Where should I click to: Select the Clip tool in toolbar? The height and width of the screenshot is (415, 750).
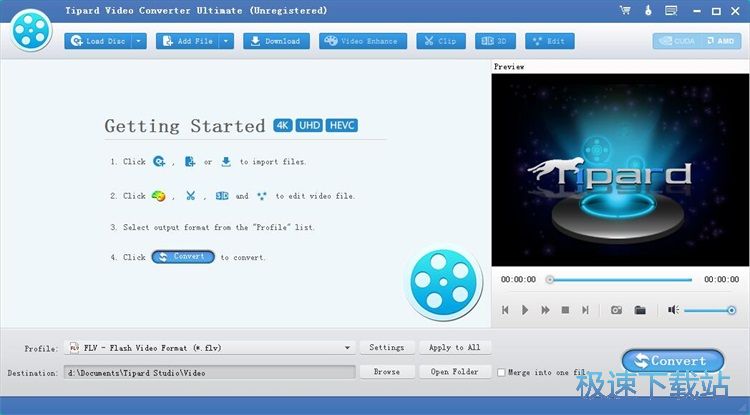[441, 41]
